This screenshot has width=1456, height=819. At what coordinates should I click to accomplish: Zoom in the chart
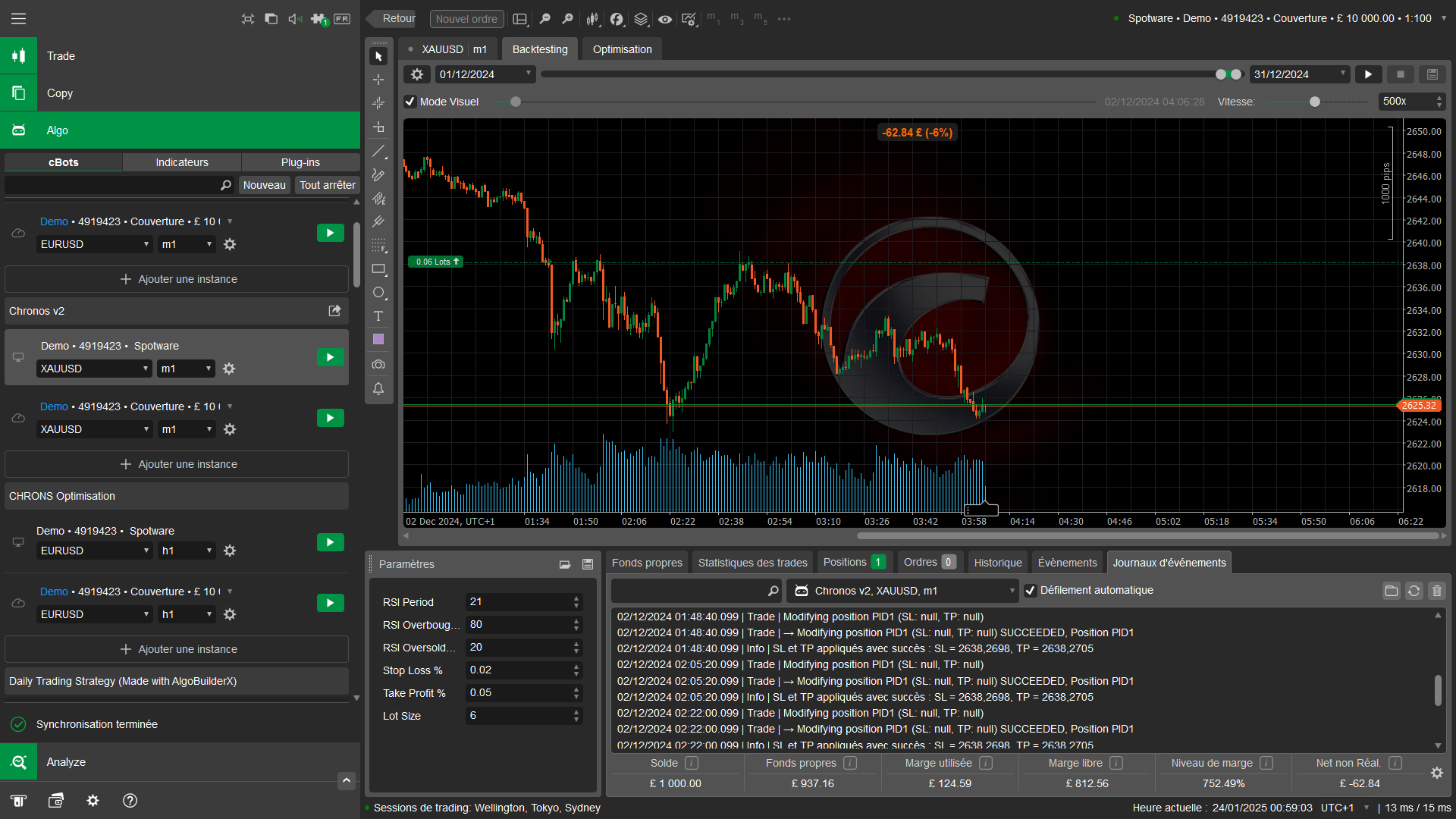tap(567, 19)
